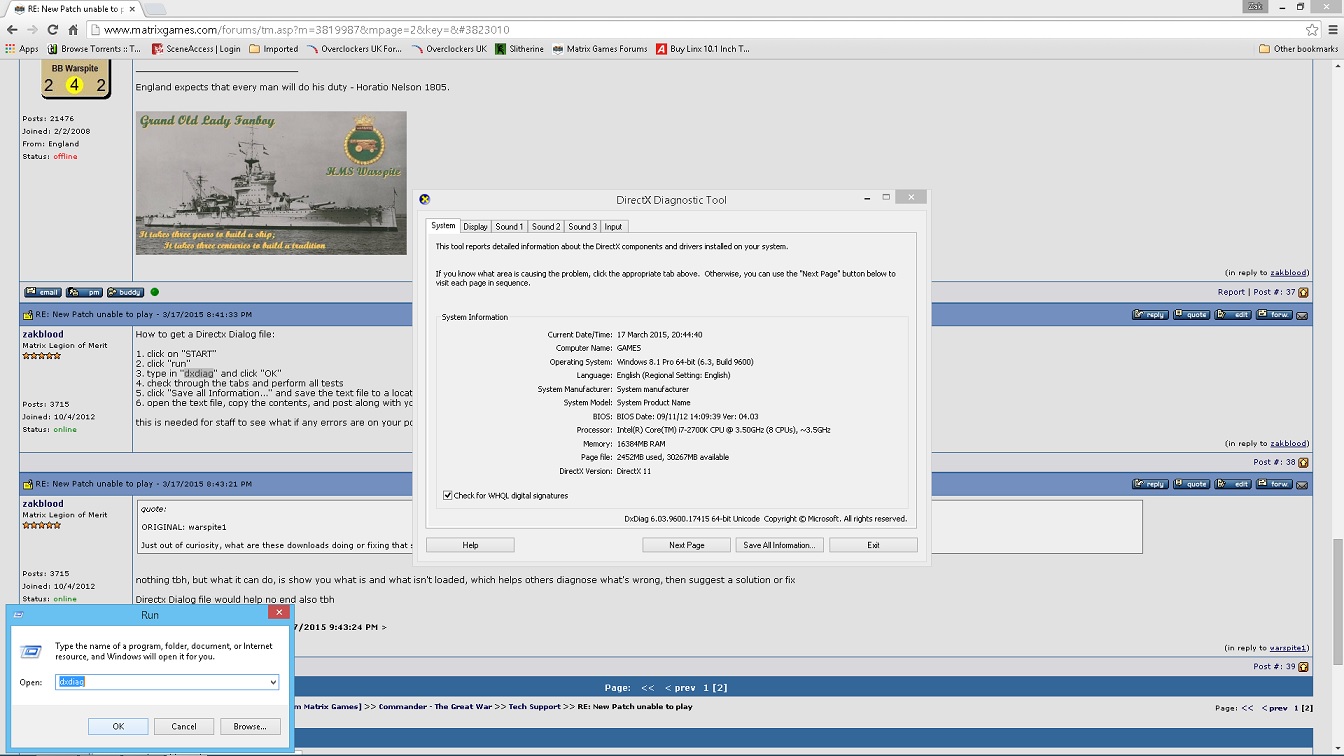Click the BB Warspite avatar badge

pyautogui.click(x=75, y=78)
